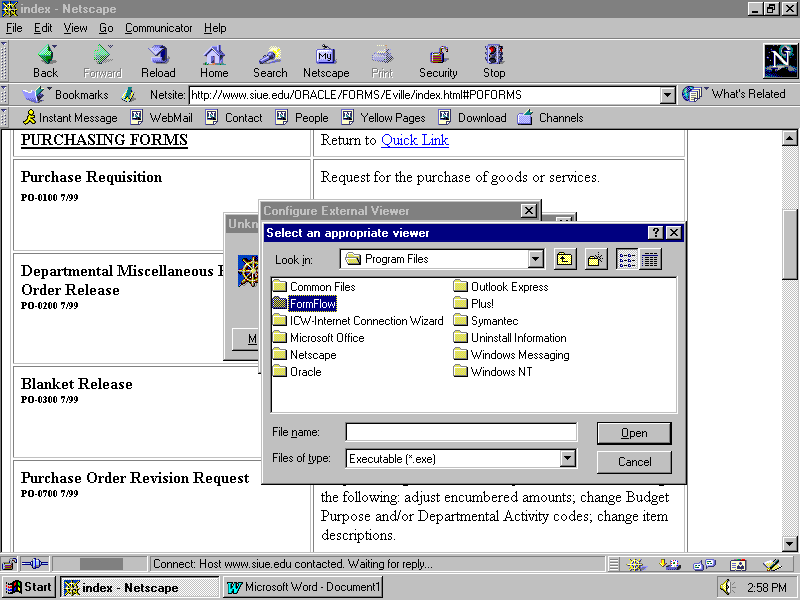Click the Reload toolbar icon

point(158,61)
